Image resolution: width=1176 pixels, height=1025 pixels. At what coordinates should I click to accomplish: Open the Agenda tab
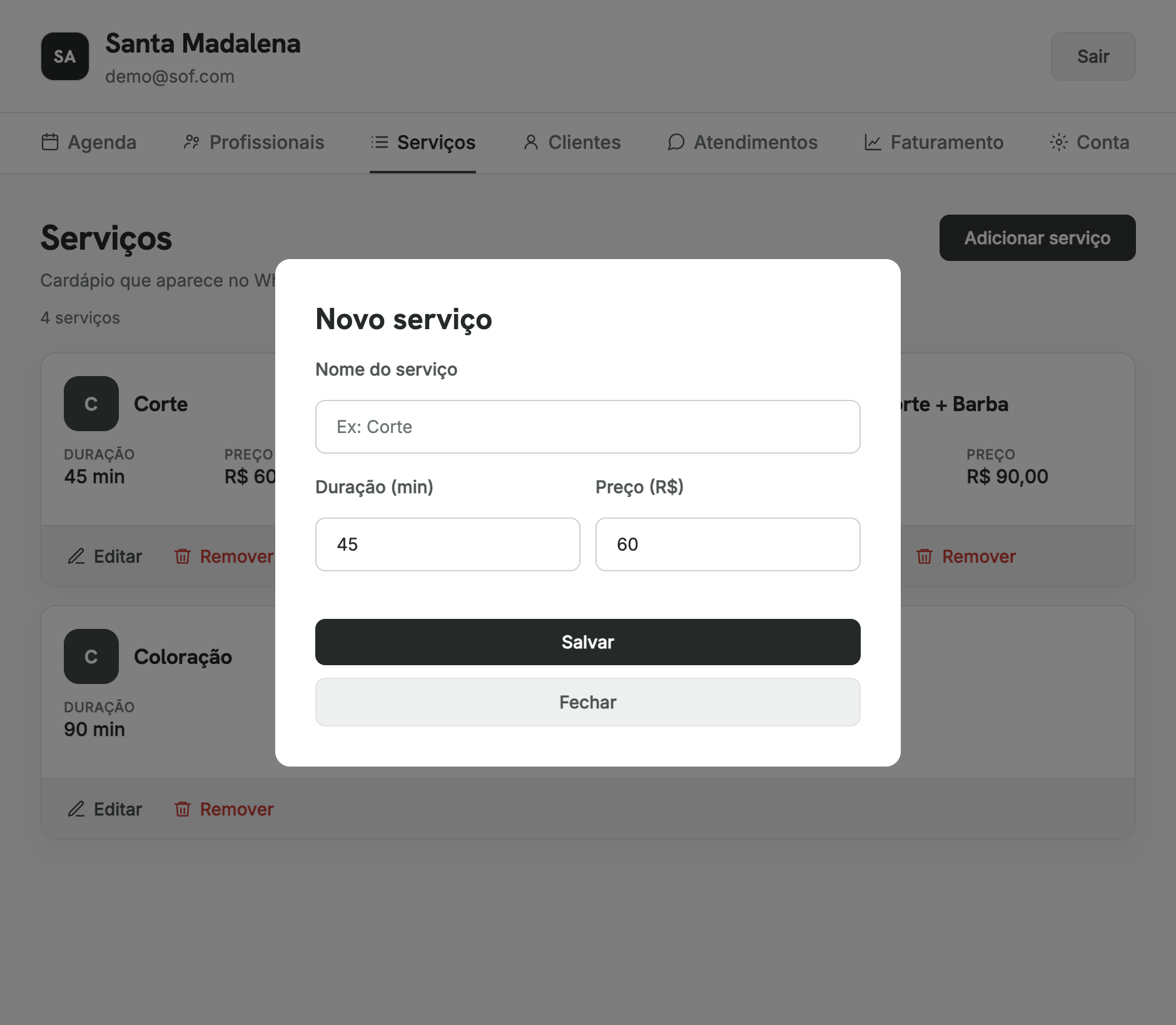point(89,143)
